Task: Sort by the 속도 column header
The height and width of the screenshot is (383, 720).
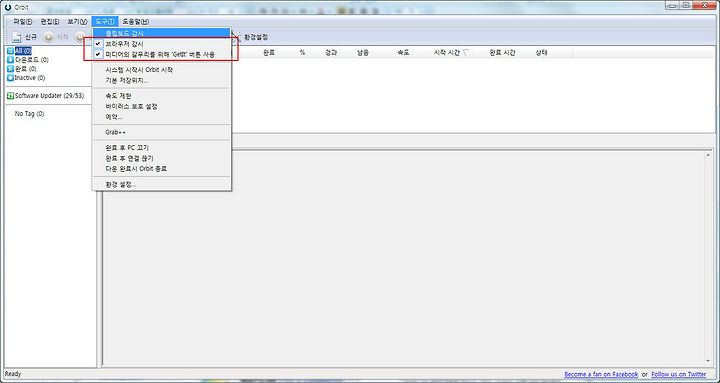Action: point(403,53)
